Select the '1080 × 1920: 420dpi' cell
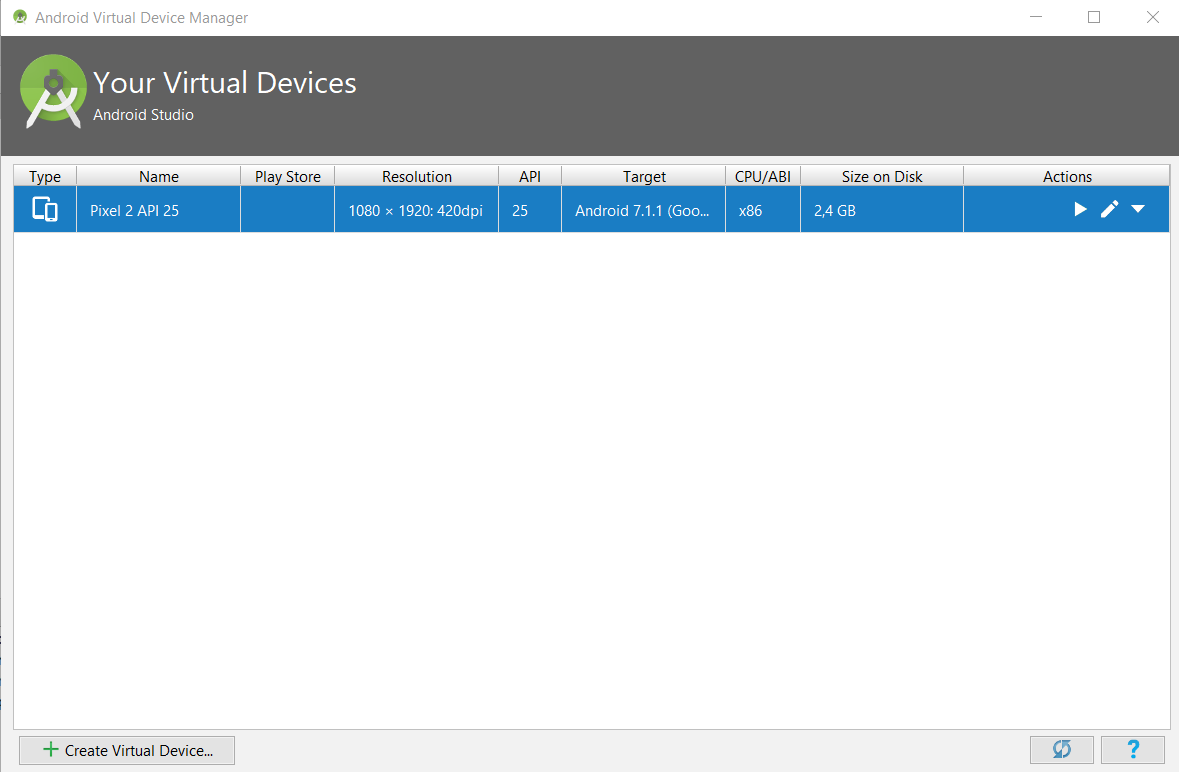Image resolution: width=1179 pixels, height=772 pixels. click(417, 210)
